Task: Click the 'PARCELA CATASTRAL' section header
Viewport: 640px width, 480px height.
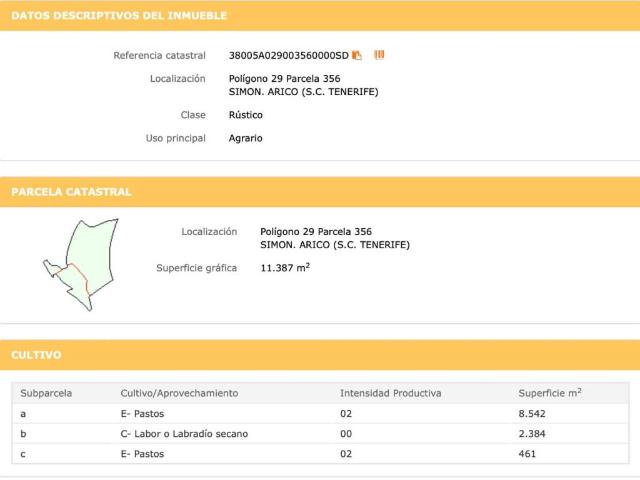Action: click(x=71, y=192)
